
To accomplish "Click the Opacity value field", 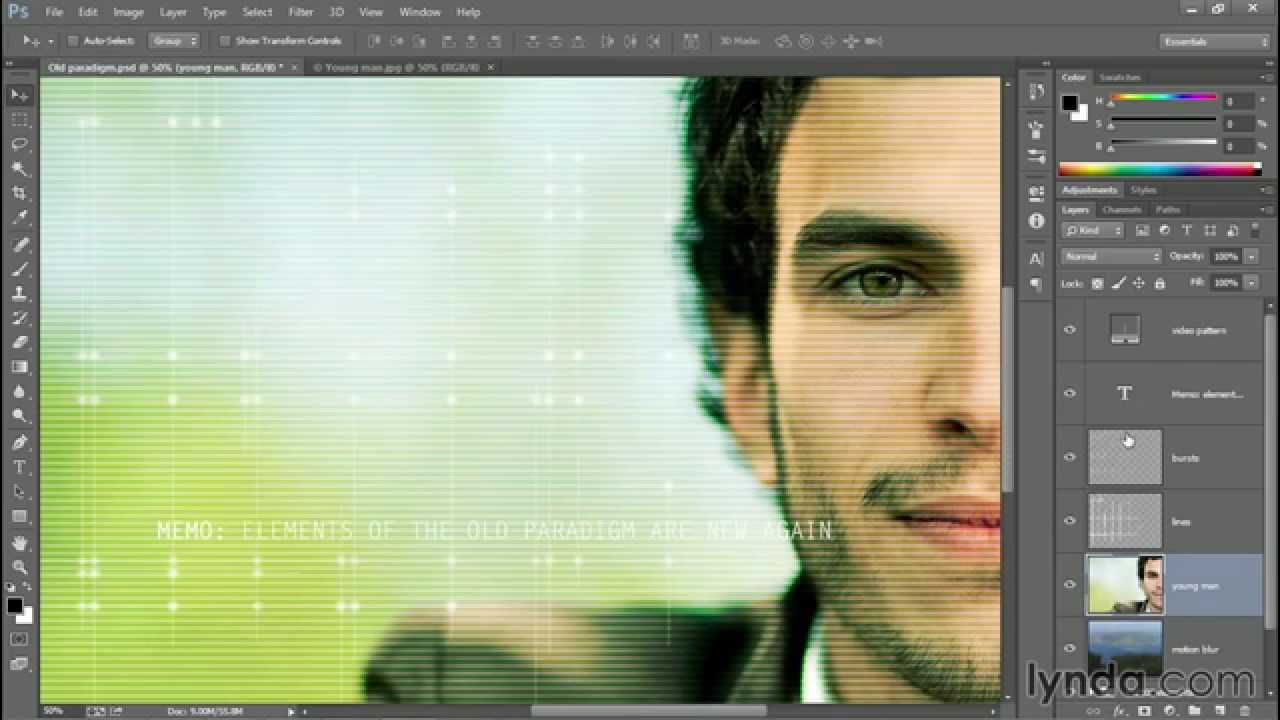I will click(1225, 257).
